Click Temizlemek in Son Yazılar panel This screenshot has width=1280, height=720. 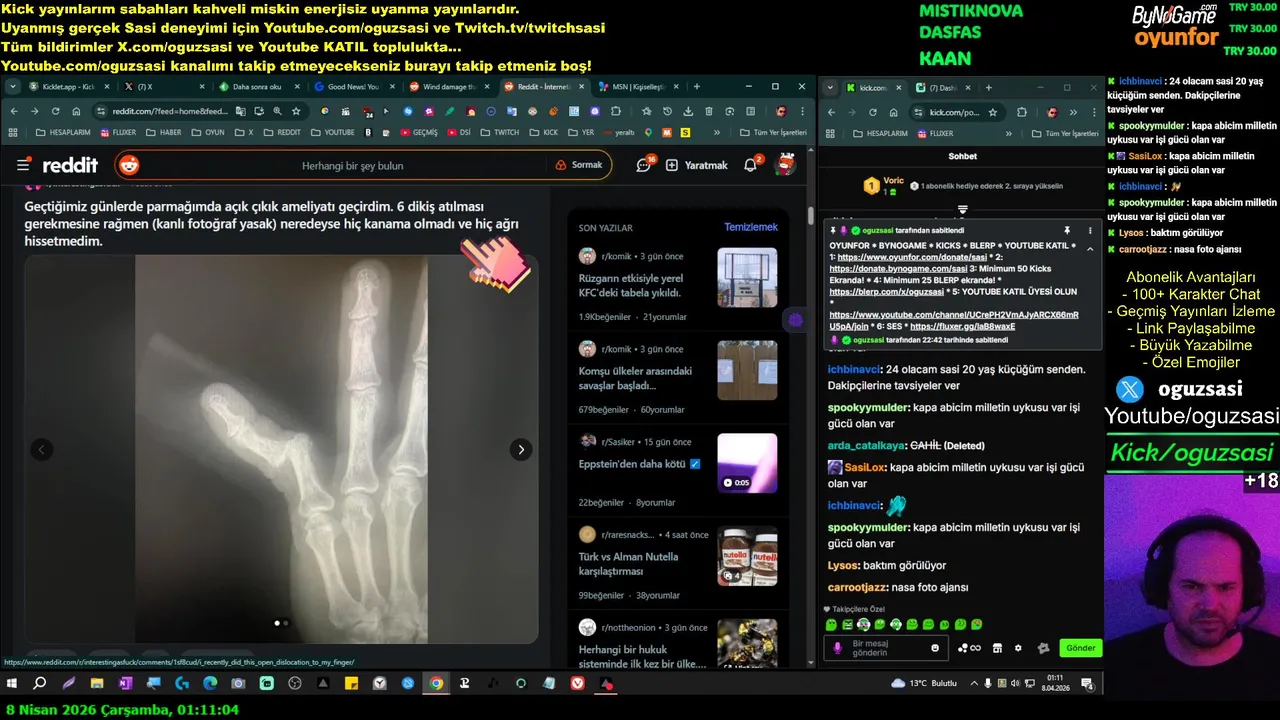click(x=750, y=227)
